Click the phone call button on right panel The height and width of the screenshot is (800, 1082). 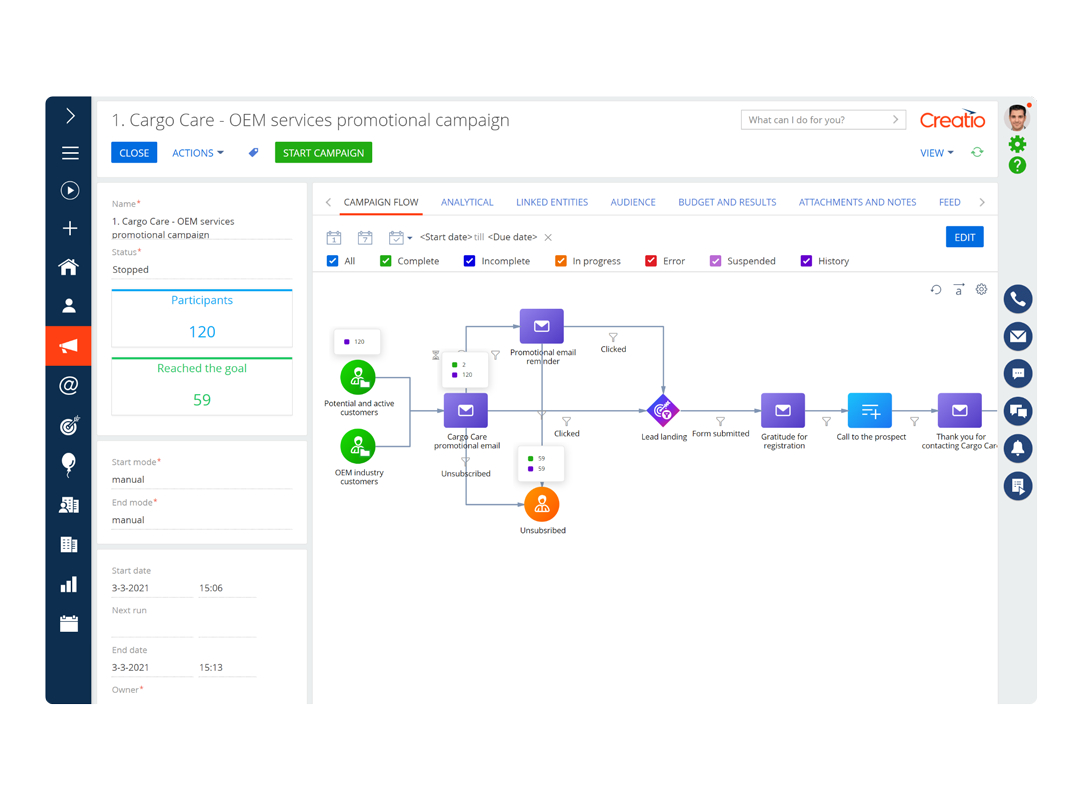(x=1018, y=299)
